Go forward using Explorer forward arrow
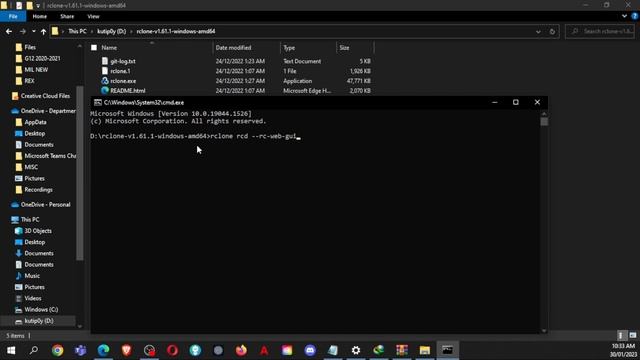640x360 pixels. [22, 31]
